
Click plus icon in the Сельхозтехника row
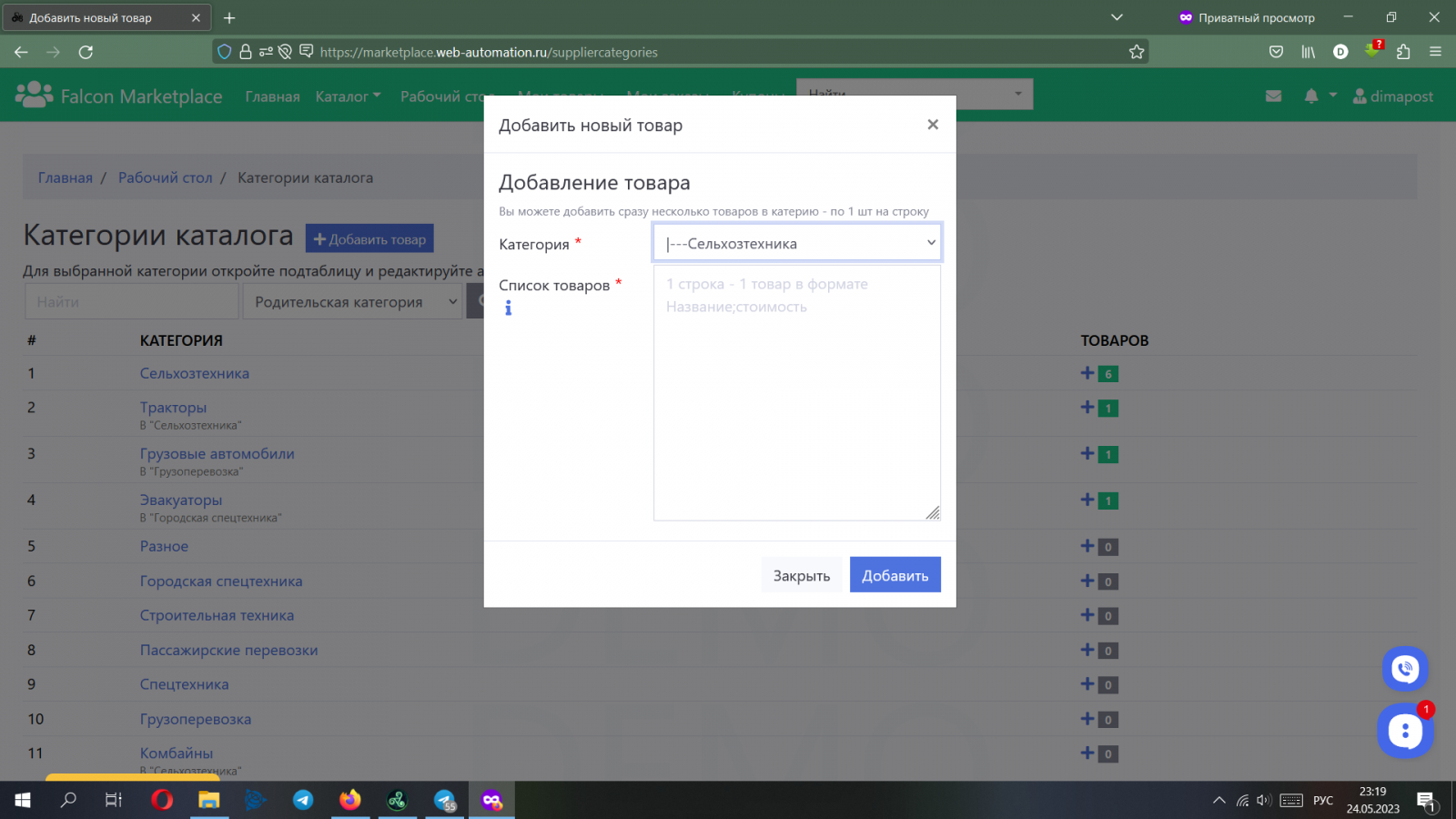[1087, 373]
